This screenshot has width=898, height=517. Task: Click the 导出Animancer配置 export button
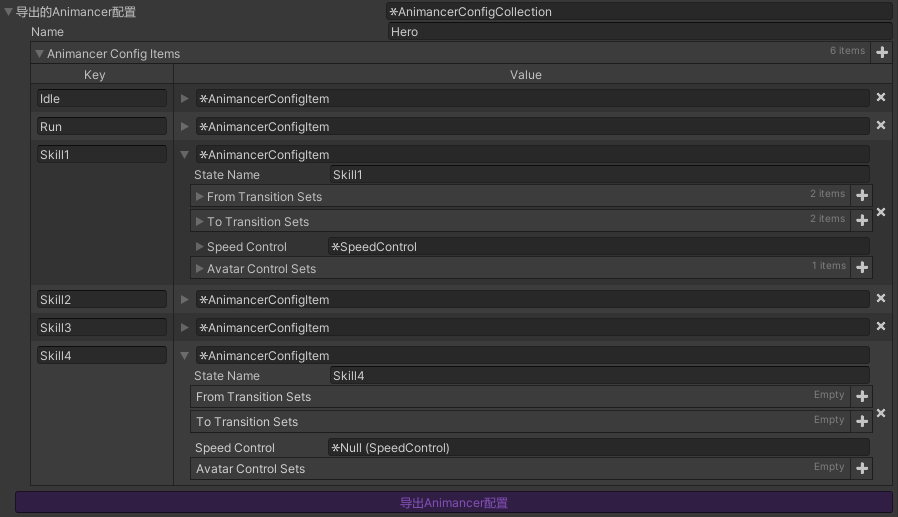click(454, 503)
